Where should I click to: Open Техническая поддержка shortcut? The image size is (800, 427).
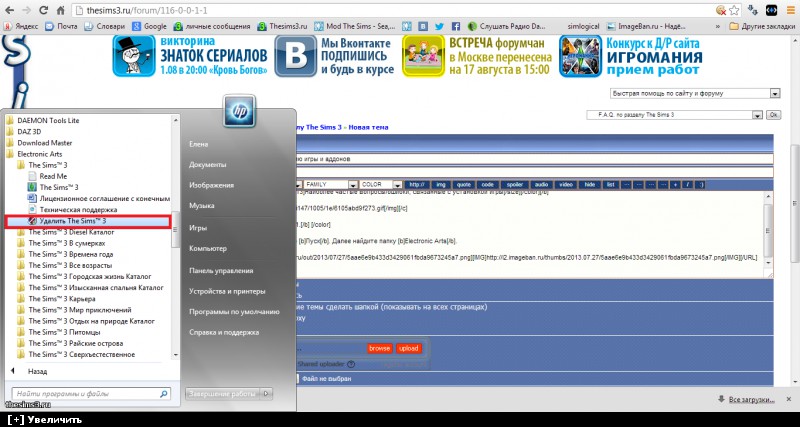click(x=72, y=210)
